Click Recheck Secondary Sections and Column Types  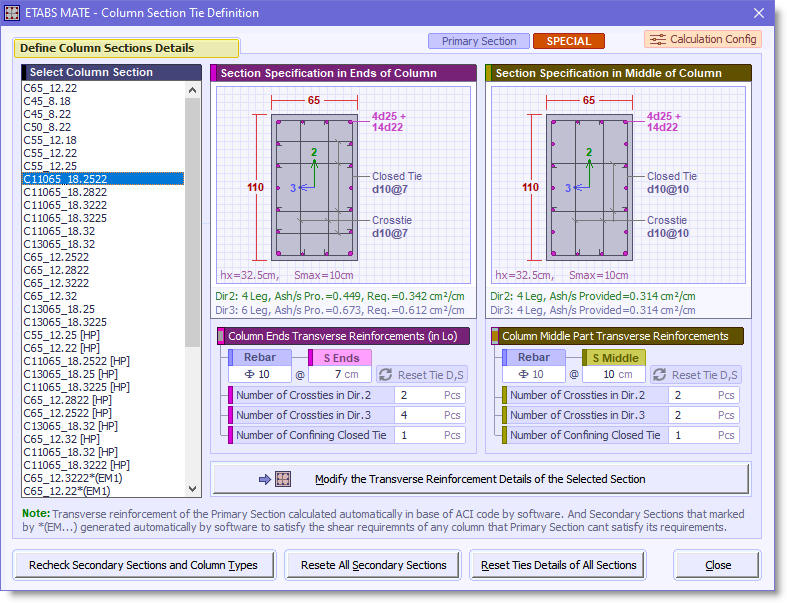[x=144, y=565]
